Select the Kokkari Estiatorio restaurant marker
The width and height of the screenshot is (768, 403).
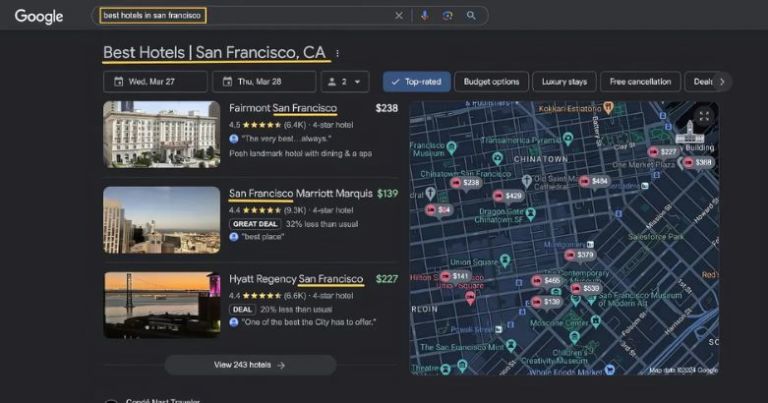[608, 107]
